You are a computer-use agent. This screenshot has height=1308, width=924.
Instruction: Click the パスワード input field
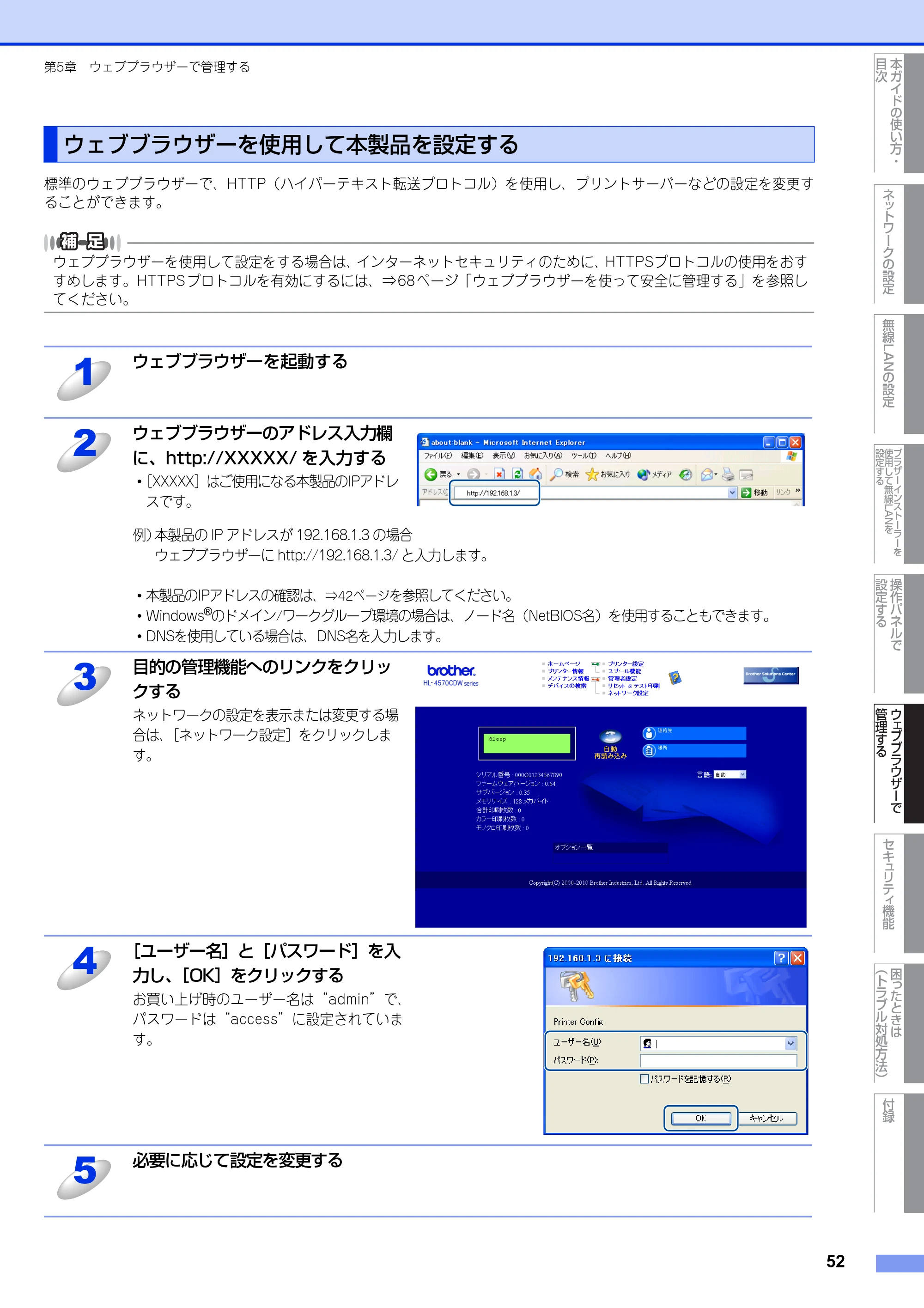pos(718,1060)
